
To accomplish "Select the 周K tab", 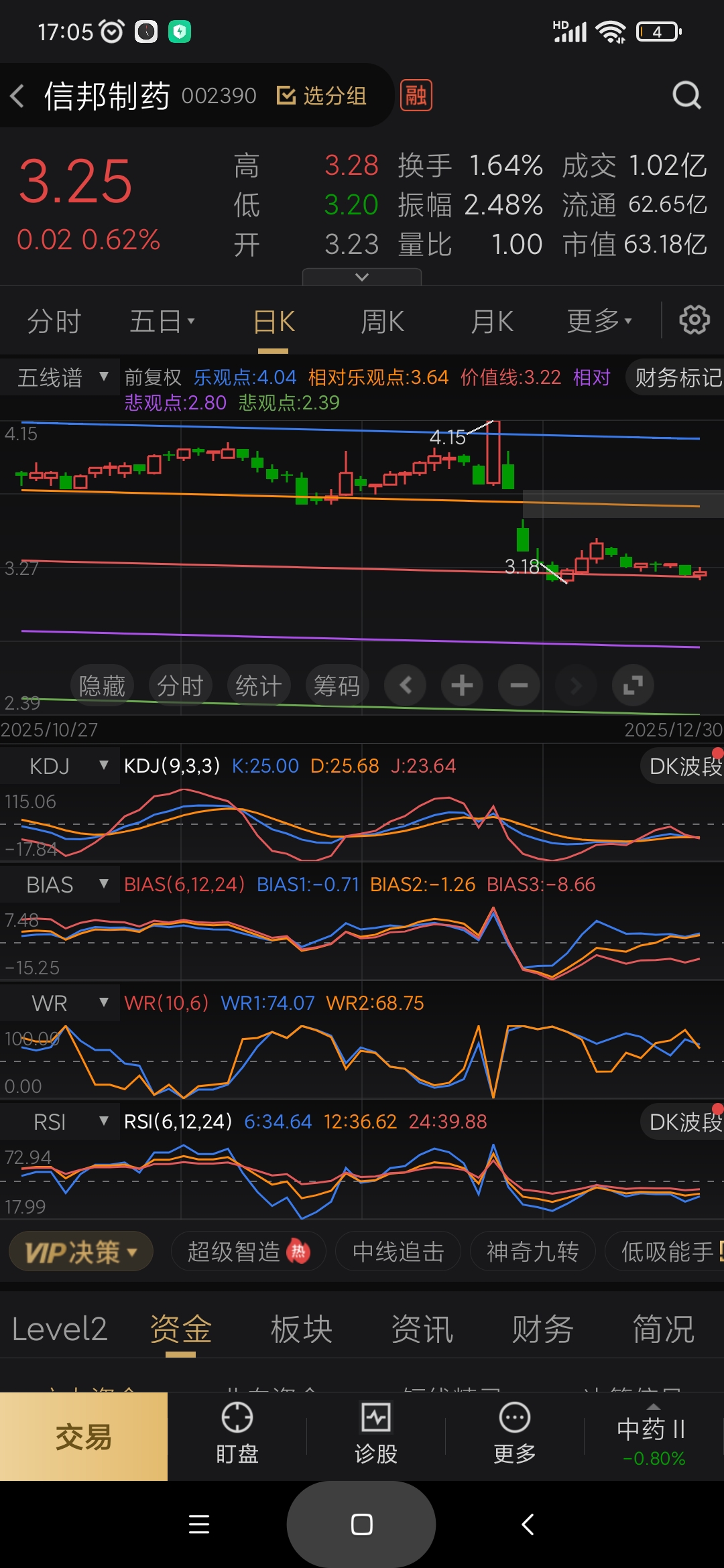I will point(382,322).
